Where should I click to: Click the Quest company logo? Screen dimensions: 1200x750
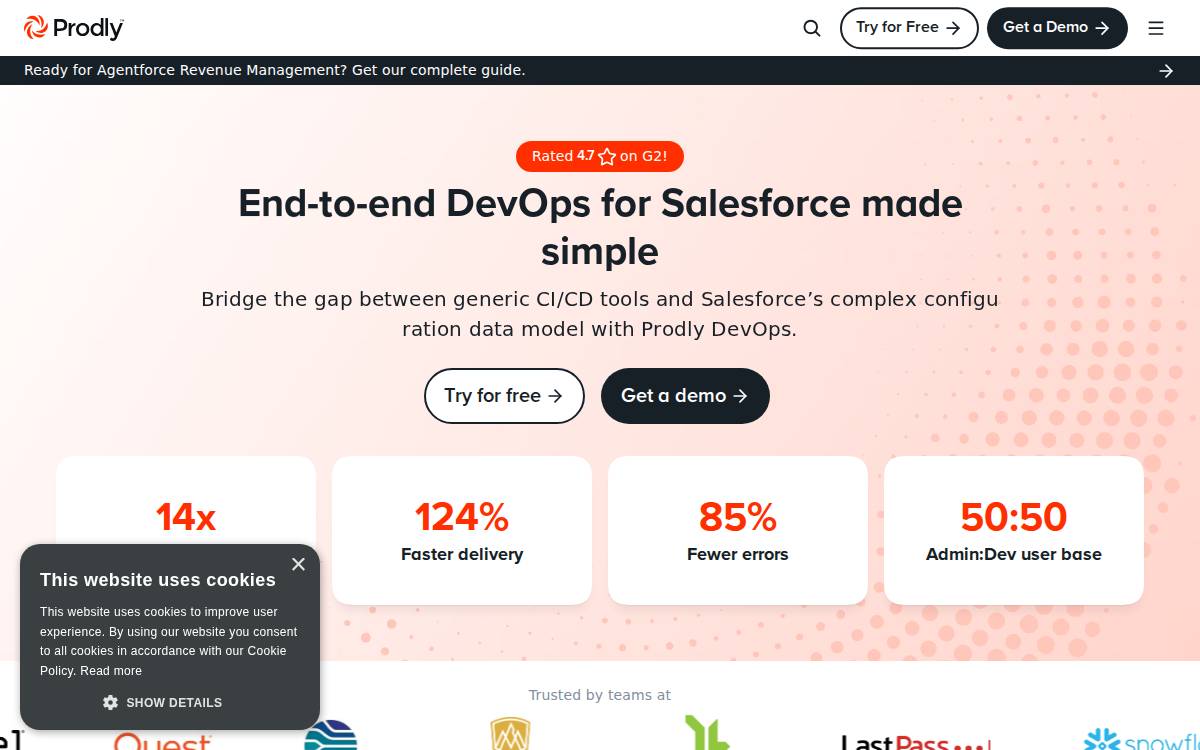tap(162, 741)
